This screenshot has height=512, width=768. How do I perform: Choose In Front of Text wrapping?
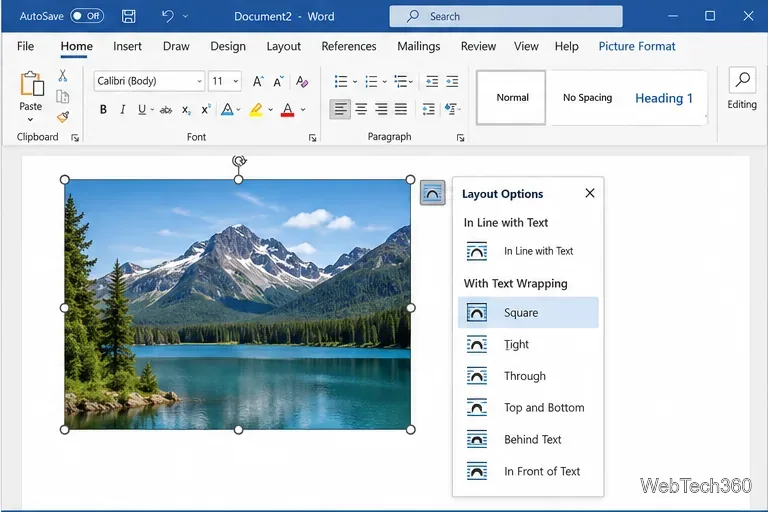(528, 471)
